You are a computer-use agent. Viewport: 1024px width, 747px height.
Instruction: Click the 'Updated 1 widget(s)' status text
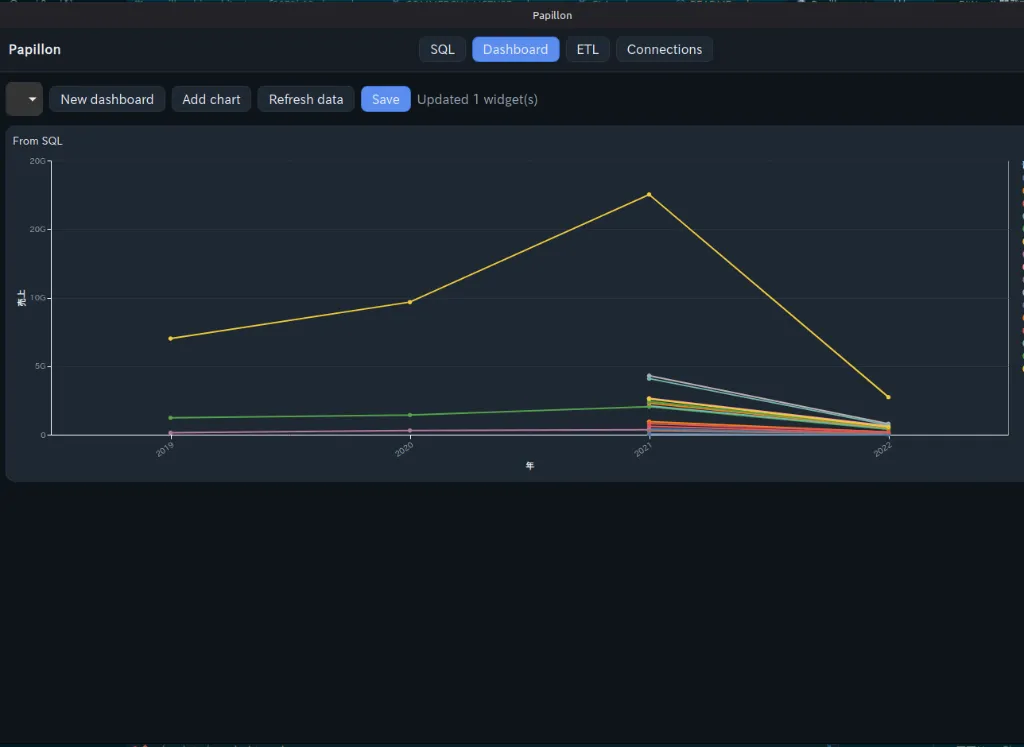pos(477,99)
